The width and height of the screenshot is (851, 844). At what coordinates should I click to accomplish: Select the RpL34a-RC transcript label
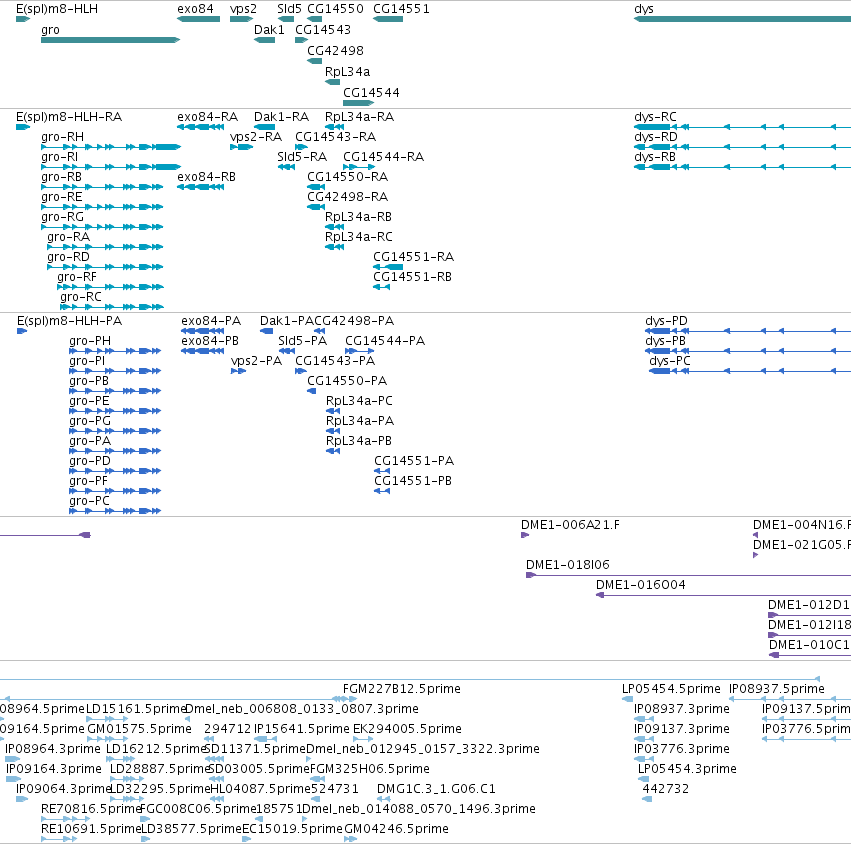359,237
